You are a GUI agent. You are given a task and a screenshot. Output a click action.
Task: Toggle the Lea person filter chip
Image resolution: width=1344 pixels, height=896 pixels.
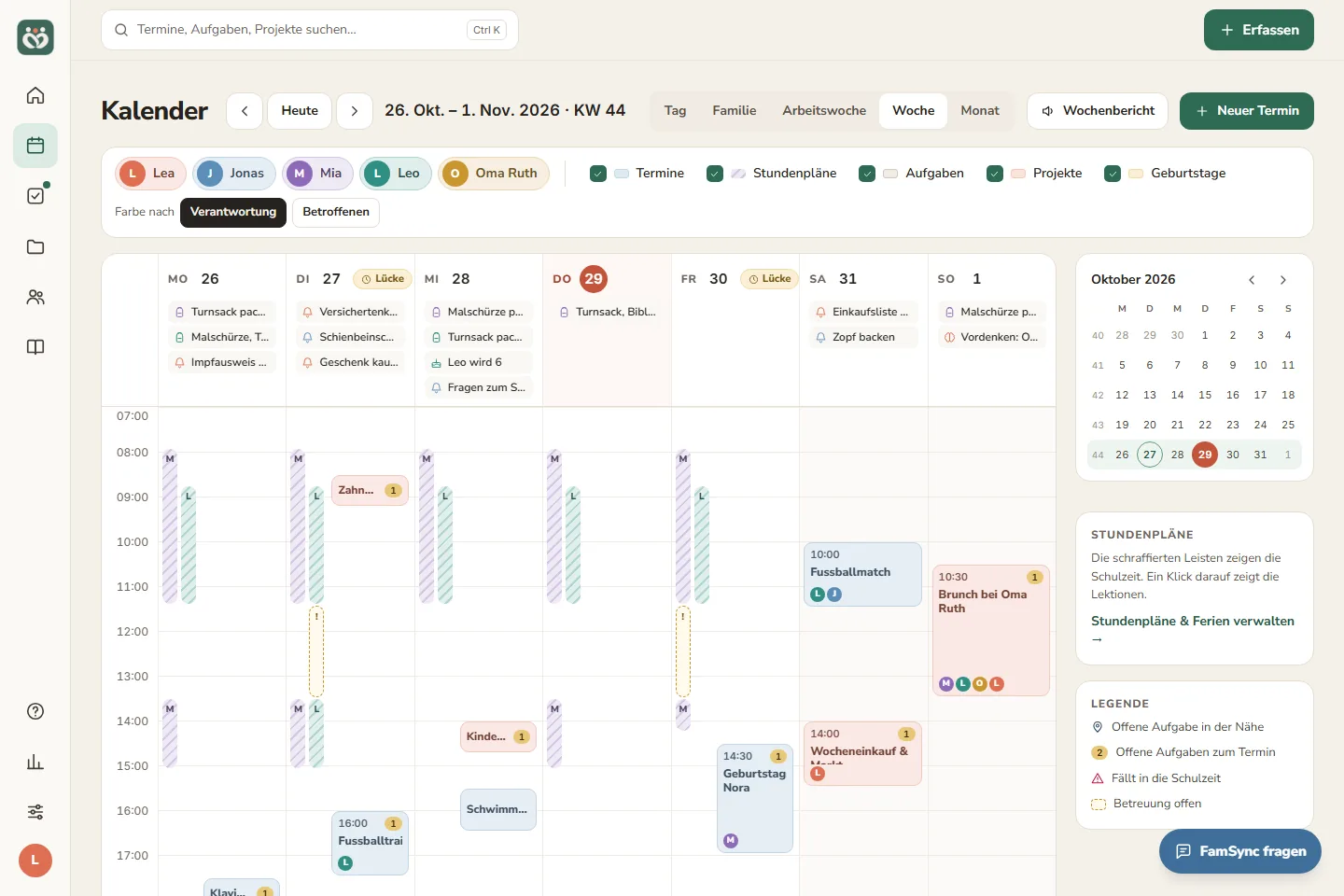click(151, 174)
